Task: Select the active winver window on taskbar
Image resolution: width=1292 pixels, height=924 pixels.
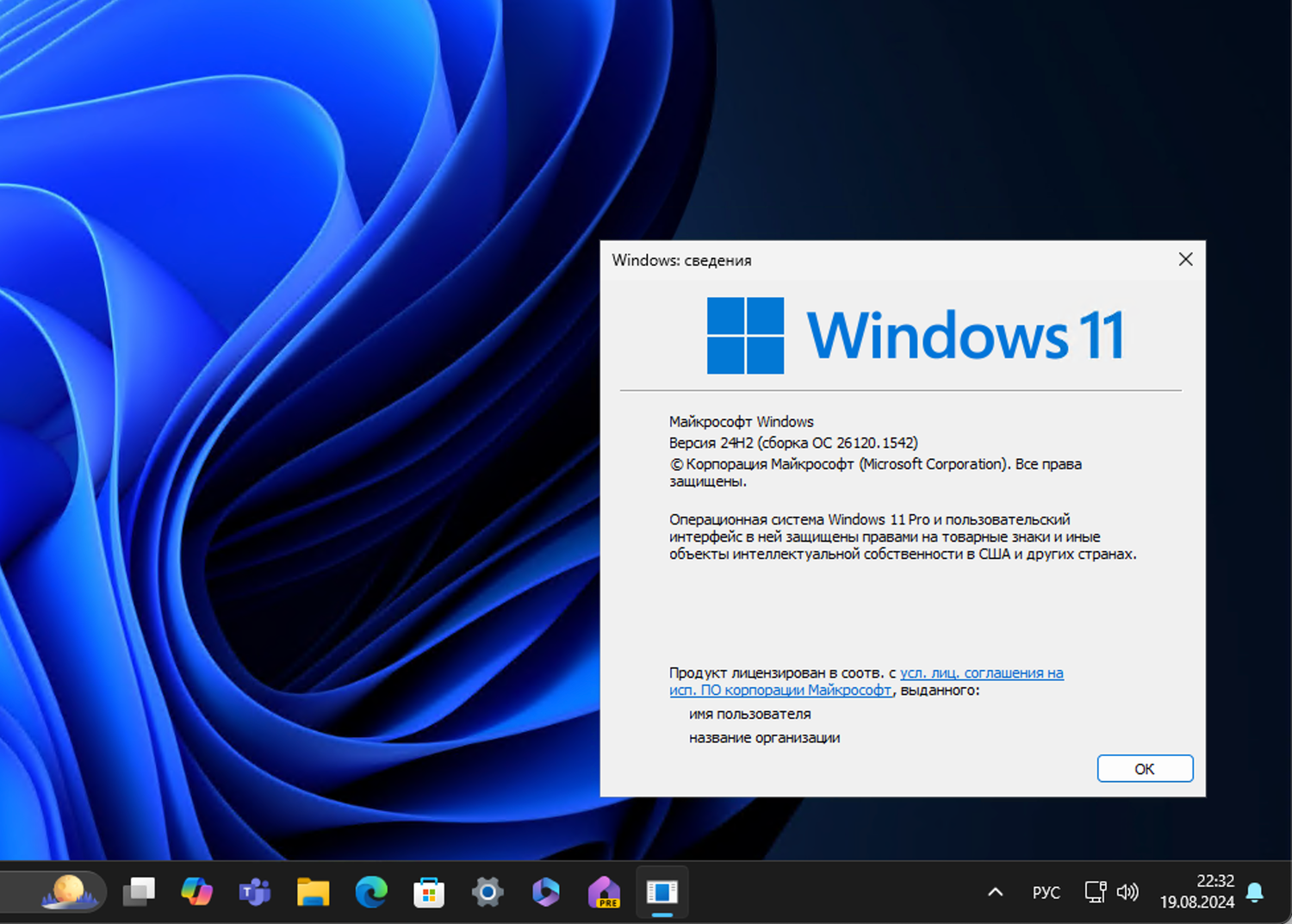Action: click(x=662, y=892)
